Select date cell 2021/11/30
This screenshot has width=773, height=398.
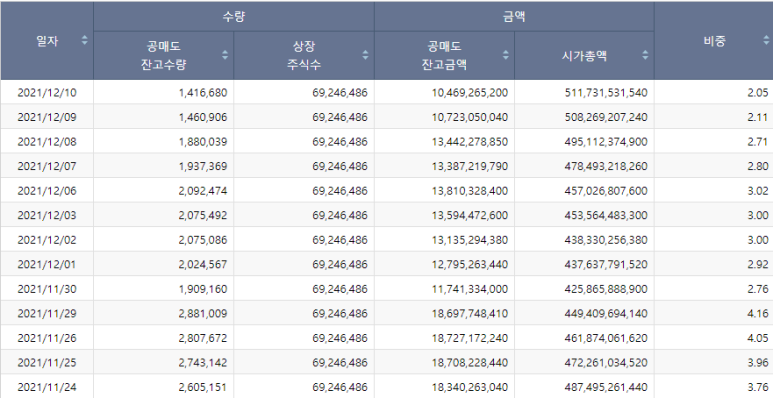click(47, 289)
